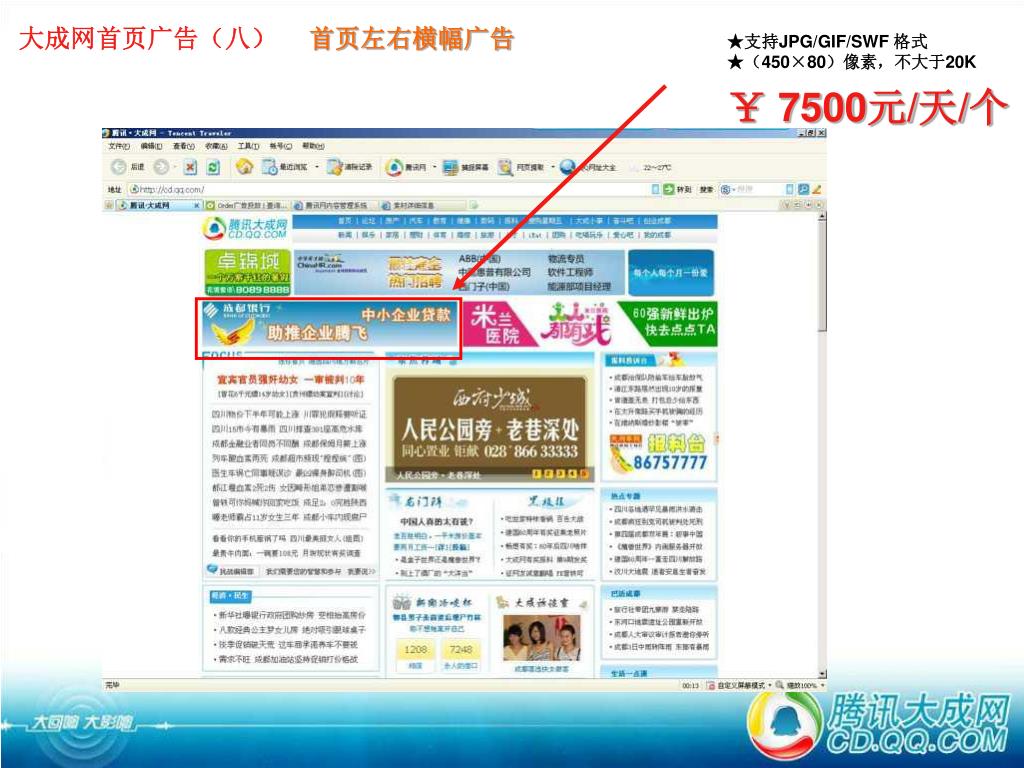This screenshot has width=1024, height=768.
Task: Expand the 最近浏览 dropdown arrow
Action: tap(317, 167)
